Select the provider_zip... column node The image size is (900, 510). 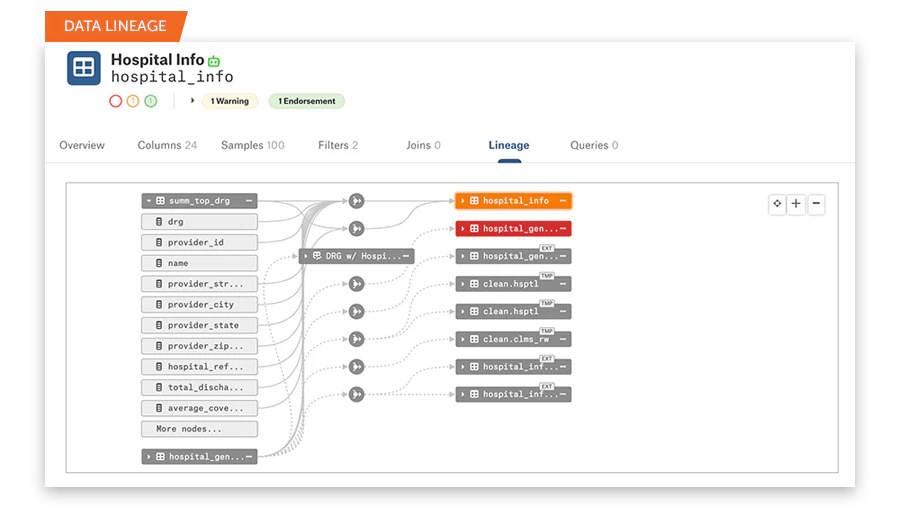199,346
